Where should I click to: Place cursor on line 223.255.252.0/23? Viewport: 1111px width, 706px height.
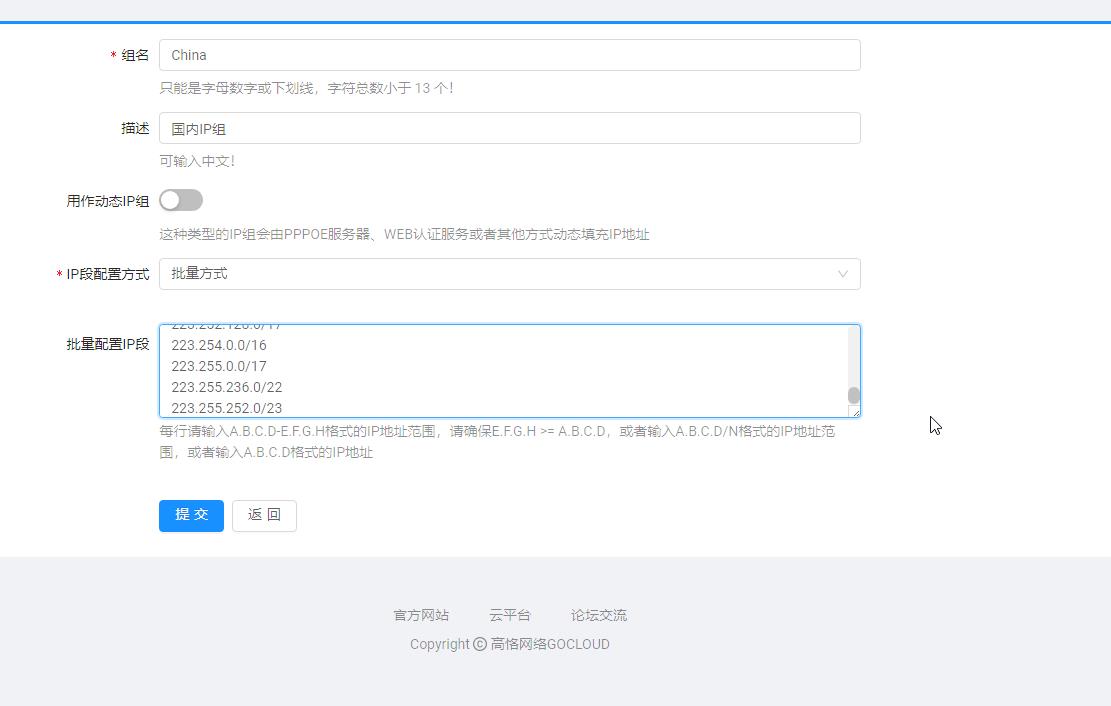point(226,408)
